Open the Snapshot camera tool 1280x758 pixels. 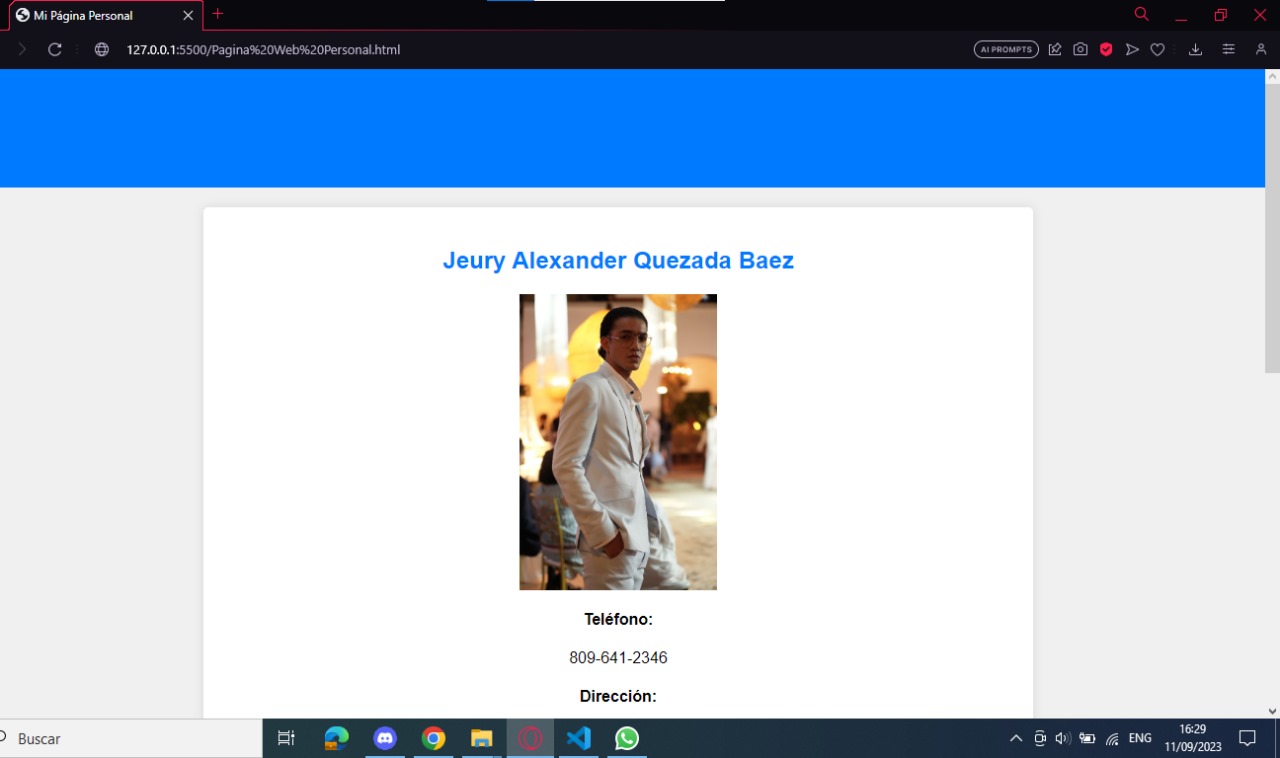point(1080,49)
